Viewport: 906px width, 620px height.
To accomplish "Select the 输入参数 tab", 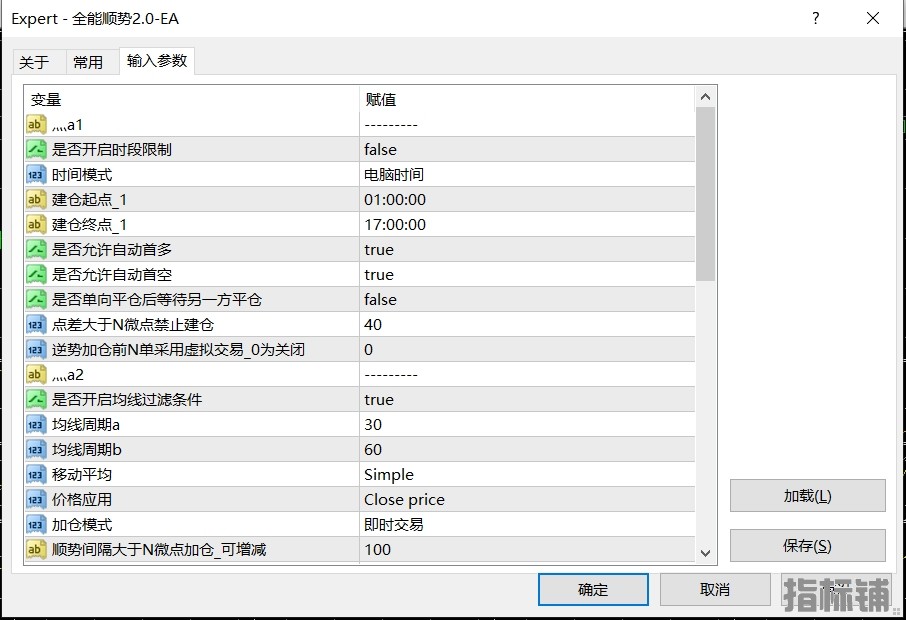I will pyautogui.click(x=157, y=61).
